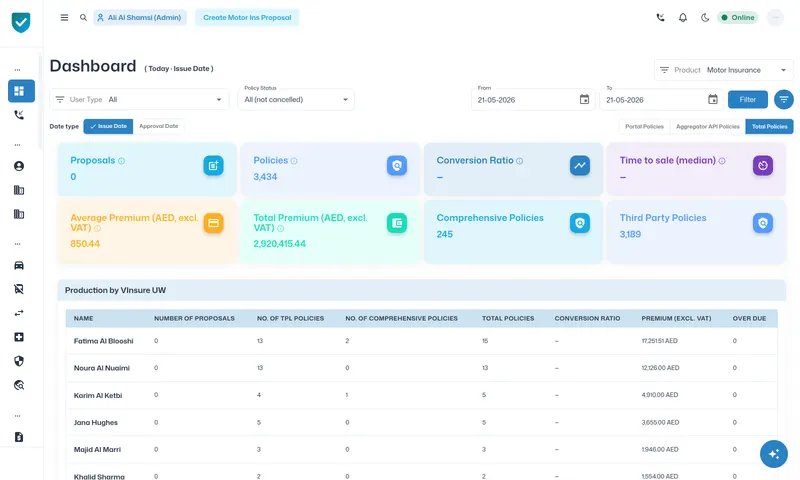The width and height of the screenshot is (800, 480).
Task: Open the From date calendar icon
Action: pos(584,99)
